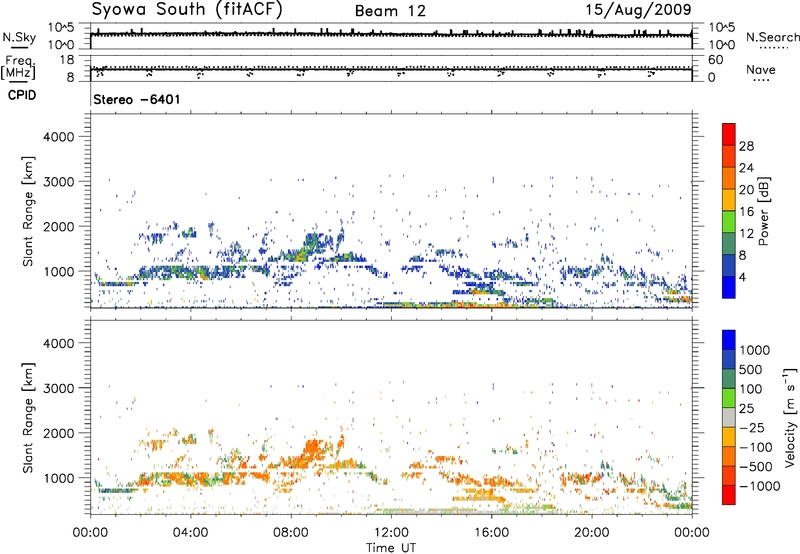
Task: Click the 'Stereo -6401' text
Action: pos(137,99)
